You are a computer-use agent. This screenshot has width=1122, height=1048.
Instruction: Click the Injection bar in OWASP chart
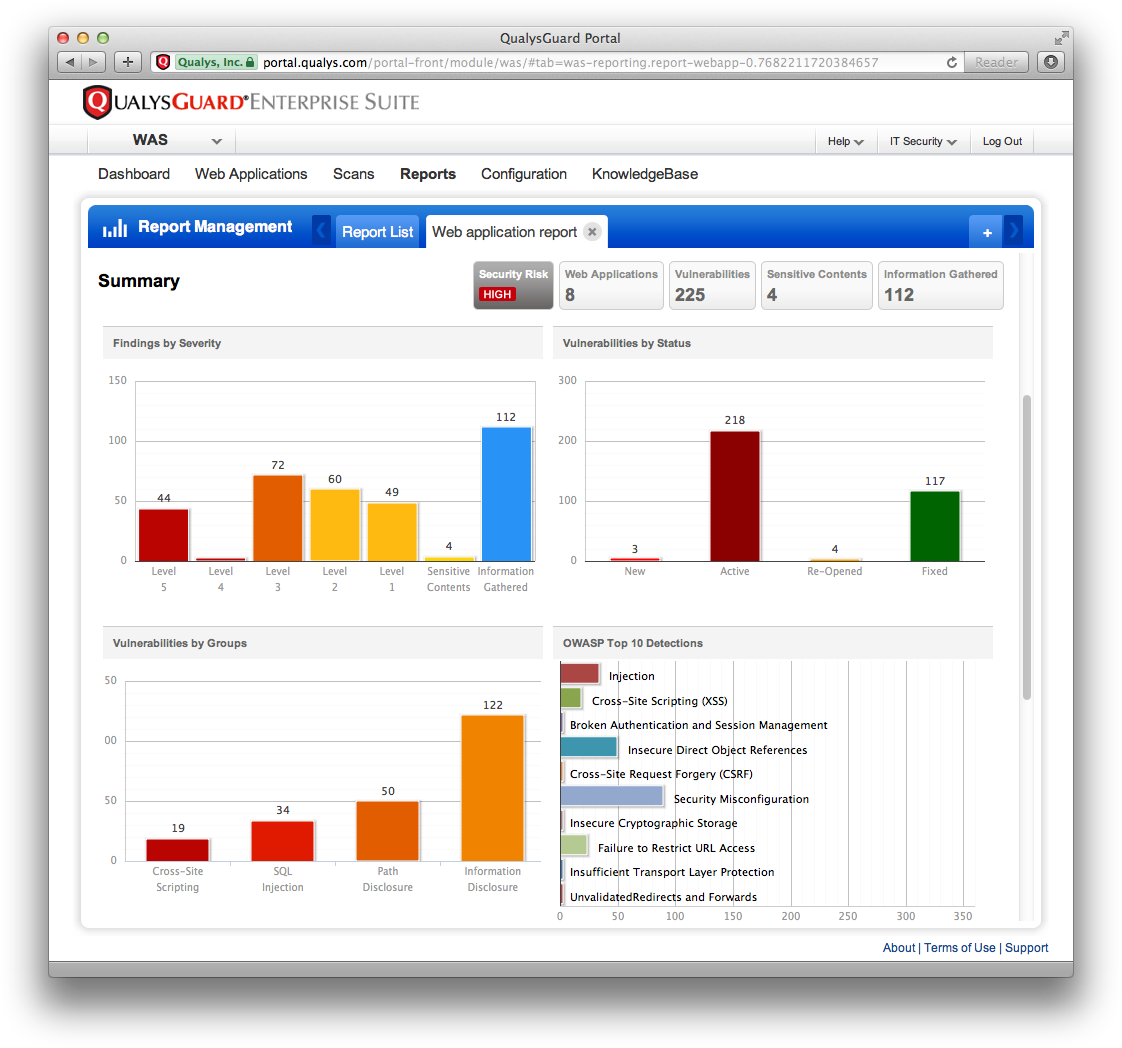[580, 673]
